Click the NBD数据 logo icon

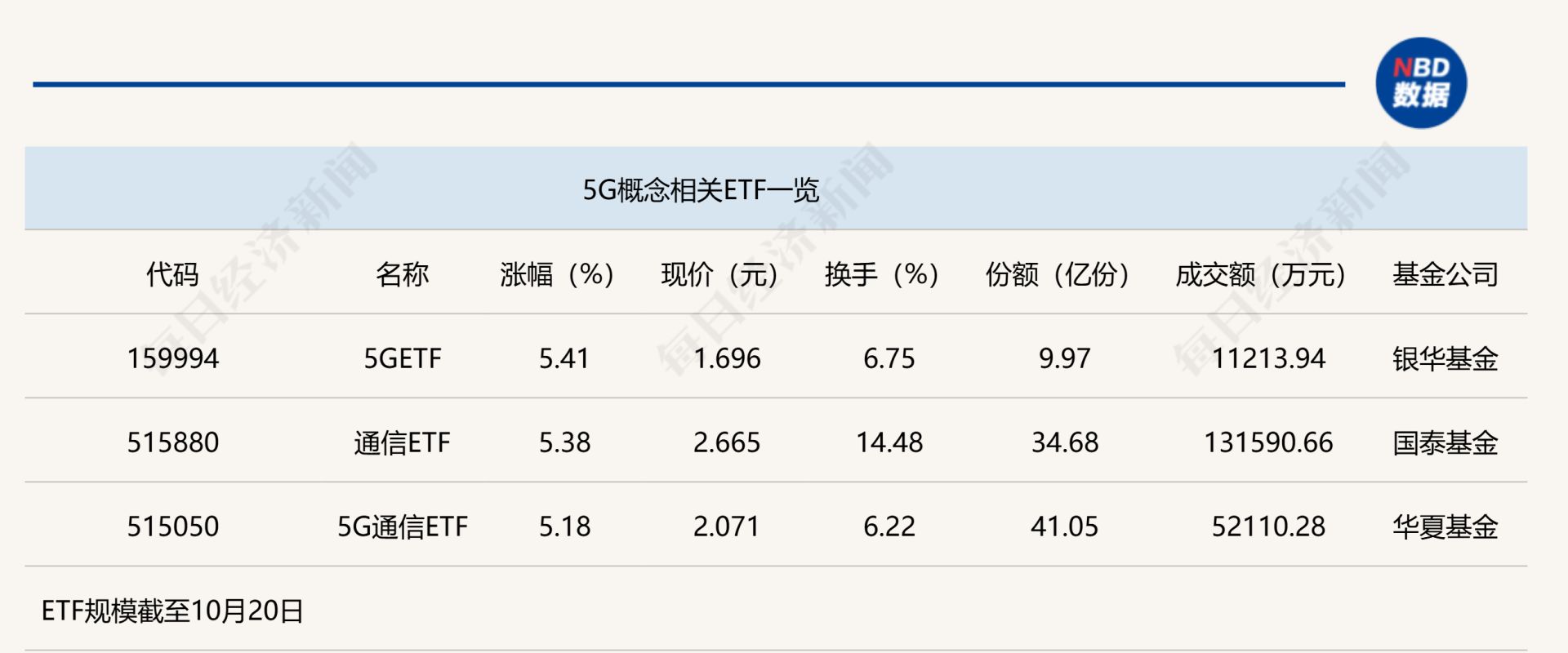1421,83
